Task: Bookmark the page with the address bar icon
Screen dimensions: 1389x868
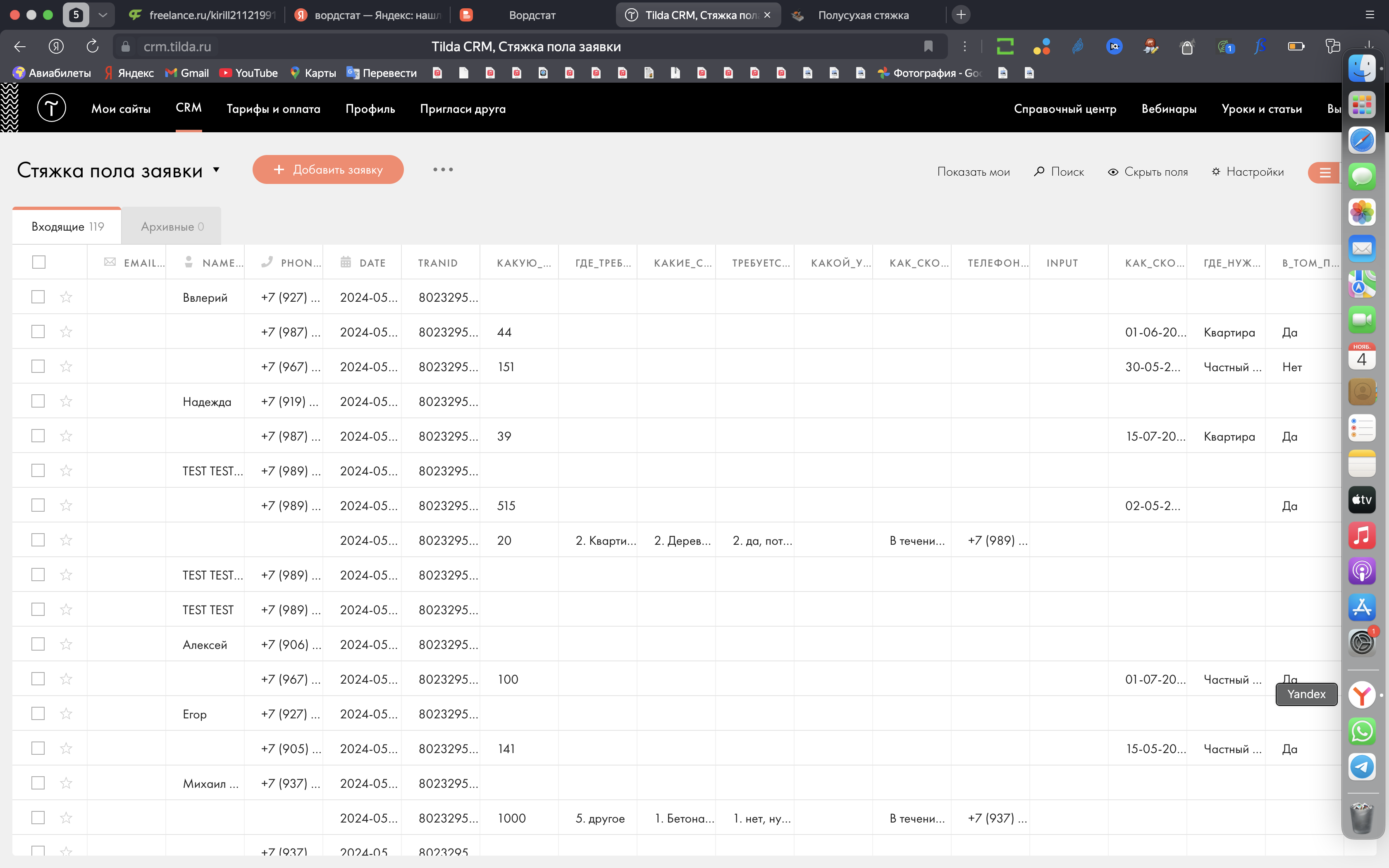Action: coord(928,46)
